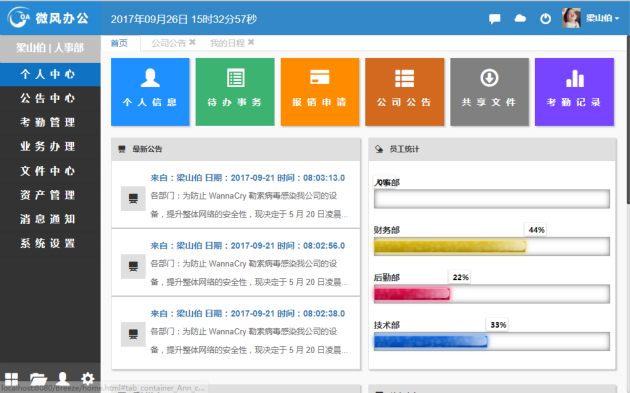Open the 待办事务 green tile

pyautogui.click(x=235, y=92)
